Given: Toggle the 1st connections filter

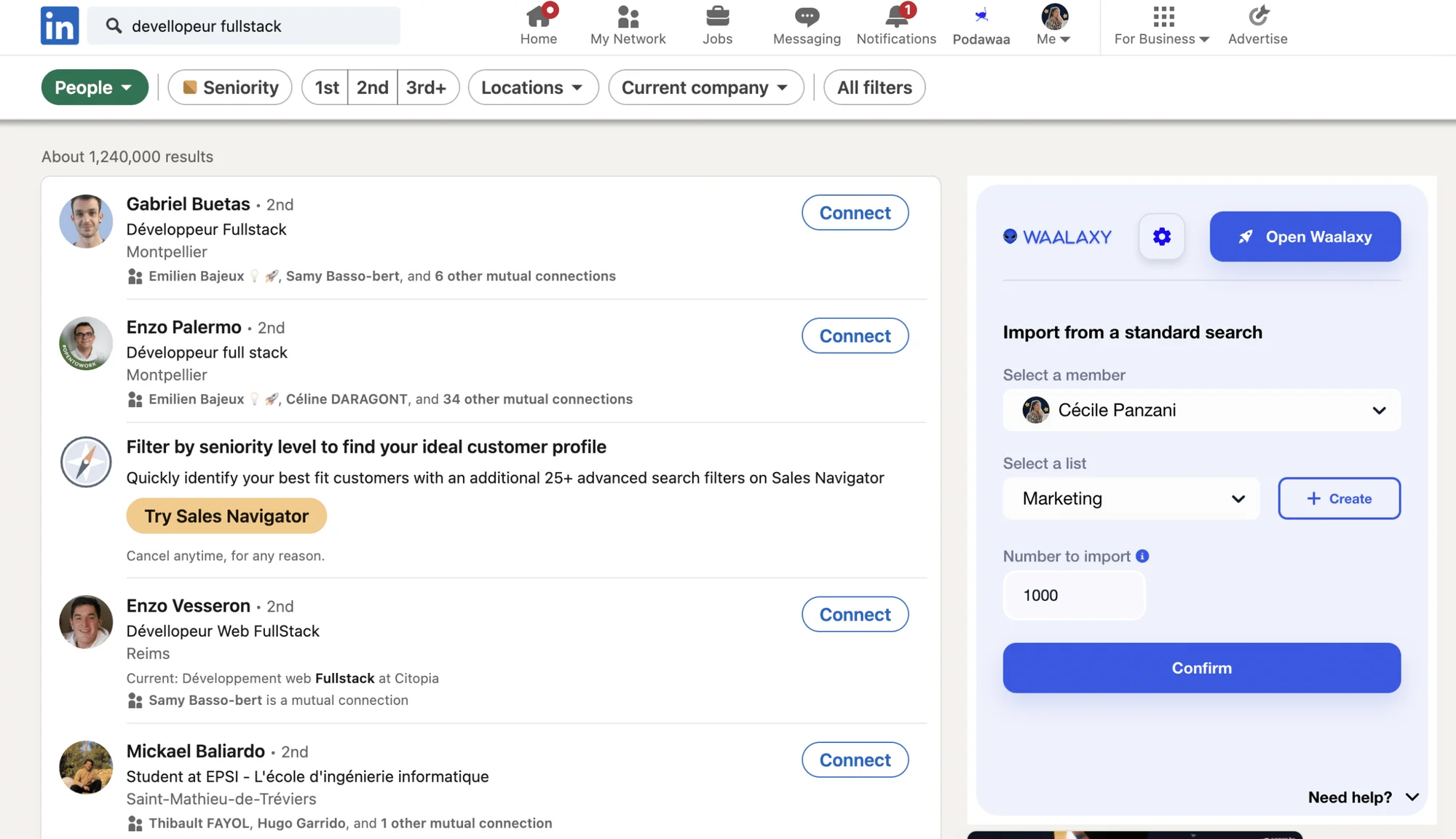Looking at the screenshot, I should click(x=326, y=87).
